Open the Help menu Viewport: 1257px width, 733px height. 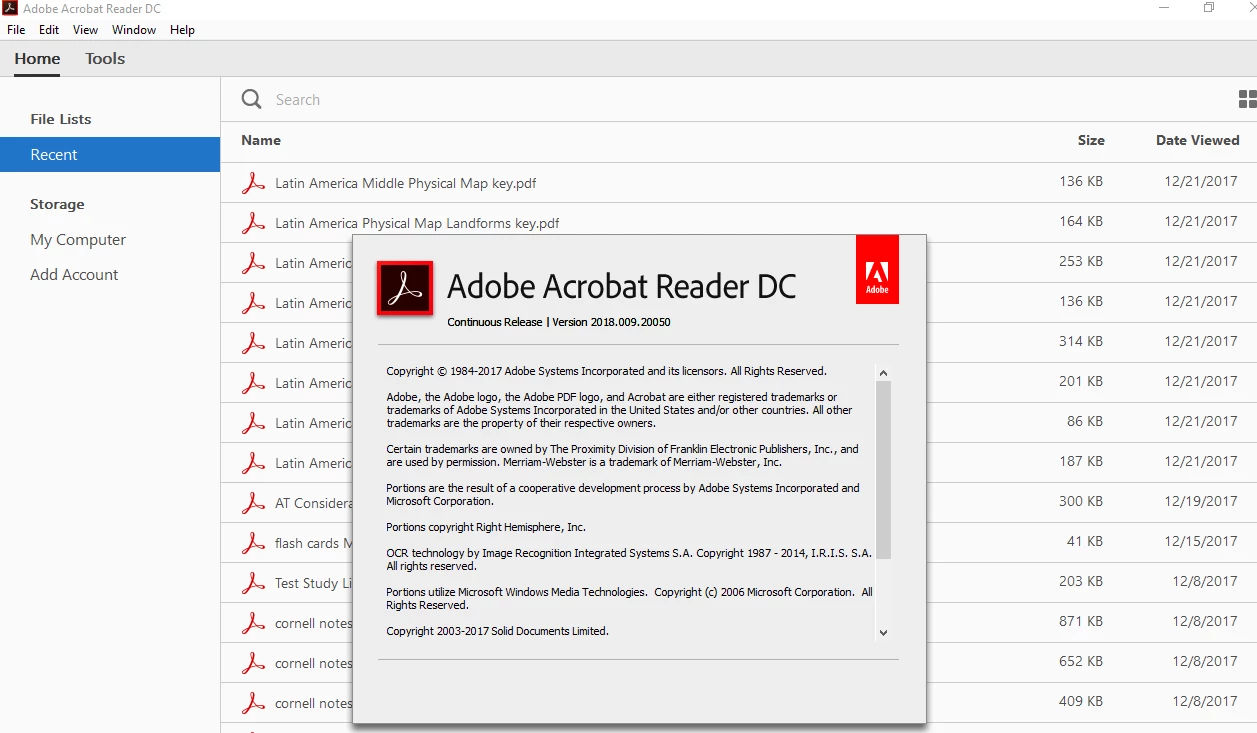coord(182,30)
